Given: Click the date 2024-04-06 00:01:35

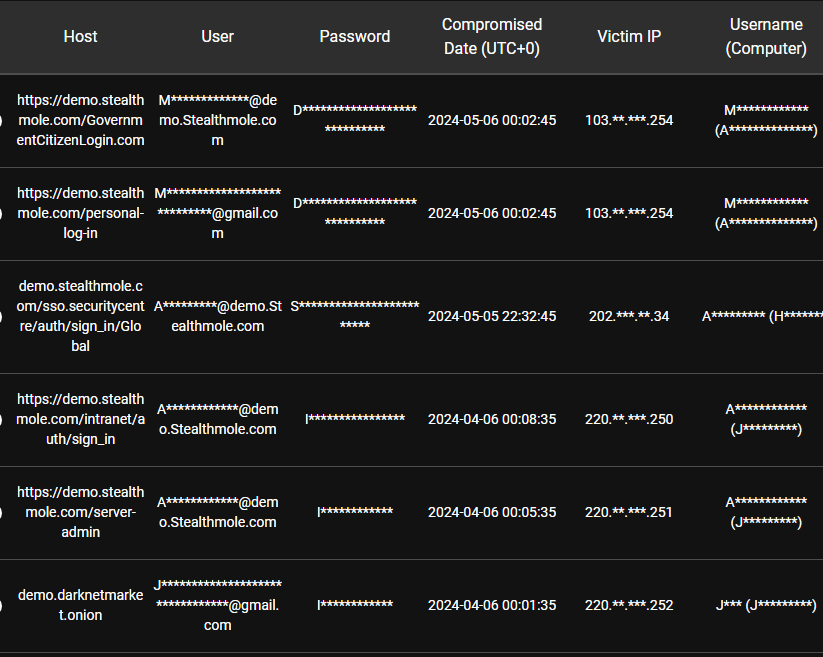Looking at the screenshot, I should [492, 605].
